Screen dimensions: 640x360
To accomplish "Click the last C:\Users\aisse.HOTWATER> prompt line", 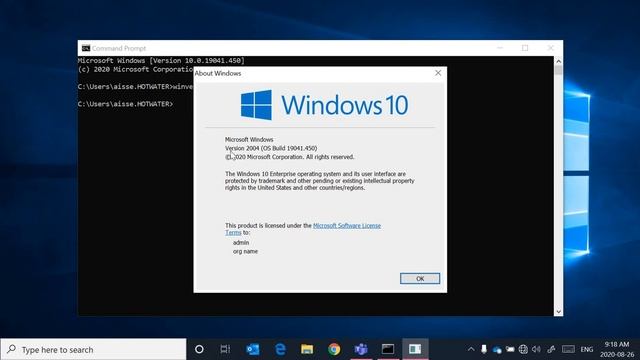I will [125, 104].
